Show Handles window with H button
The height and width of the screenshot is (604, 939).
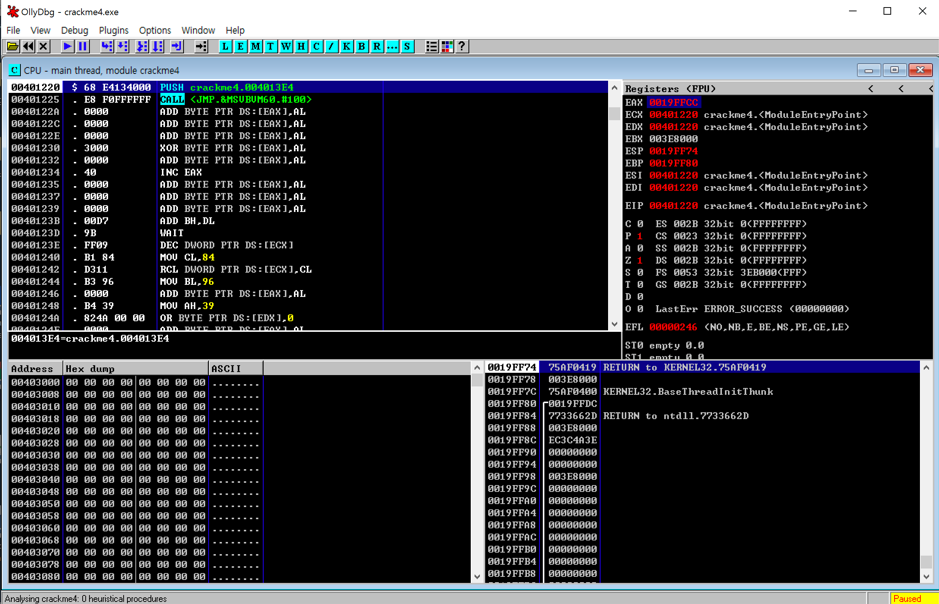pos(301,46)
